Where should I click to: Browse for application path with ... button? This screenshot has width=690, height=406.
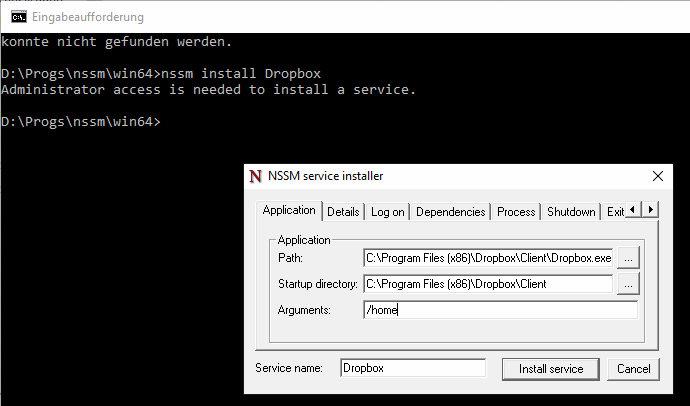pyautogui.click(x=628, y=258)
